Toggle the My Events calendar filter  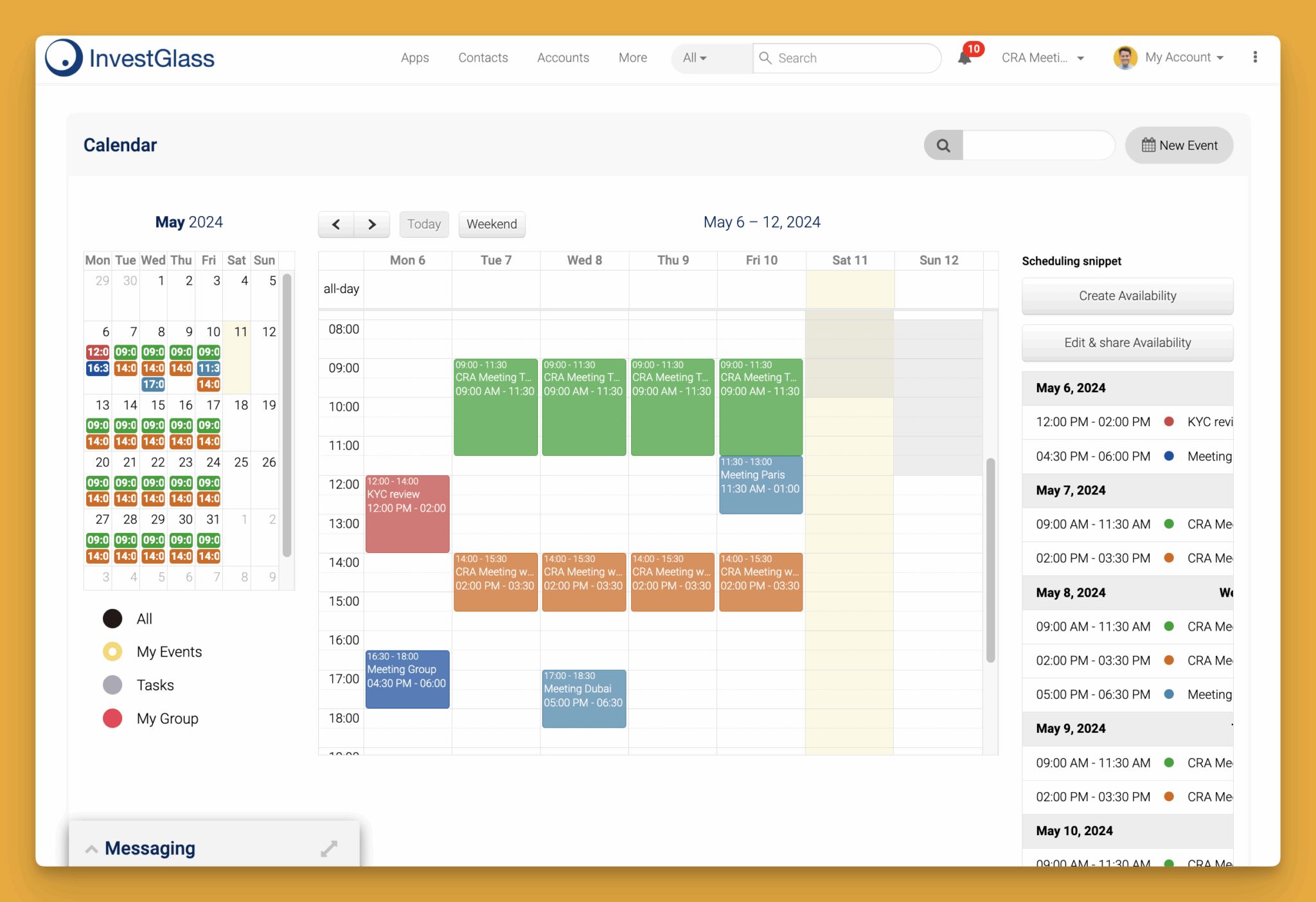tap(112, 651)
